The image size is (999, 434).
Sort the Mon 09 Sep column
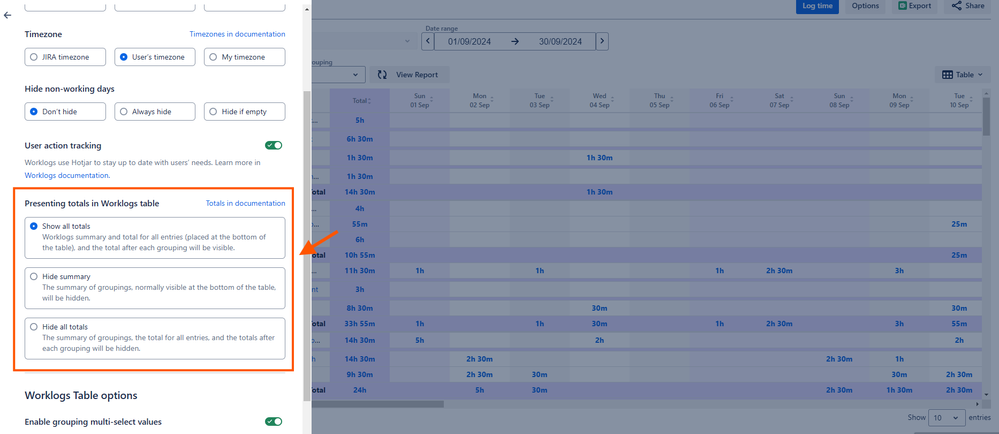pyautogui.click(x=912, y=100)
